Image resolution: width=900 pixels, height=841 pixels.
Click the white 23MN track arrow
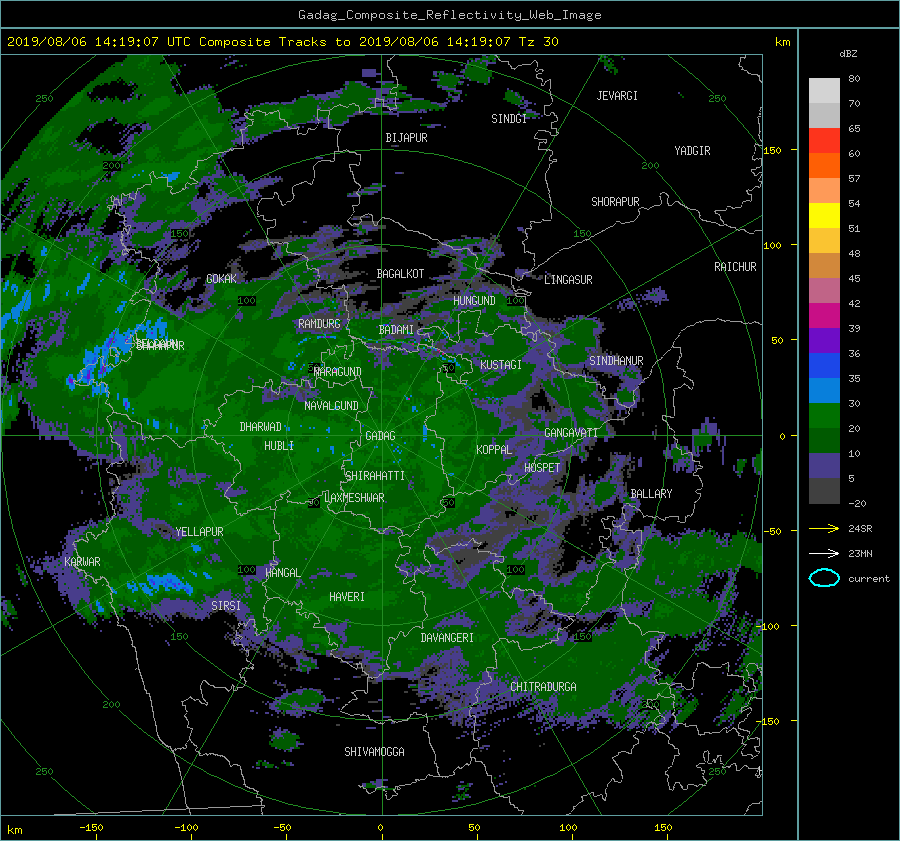pos(824,553)
